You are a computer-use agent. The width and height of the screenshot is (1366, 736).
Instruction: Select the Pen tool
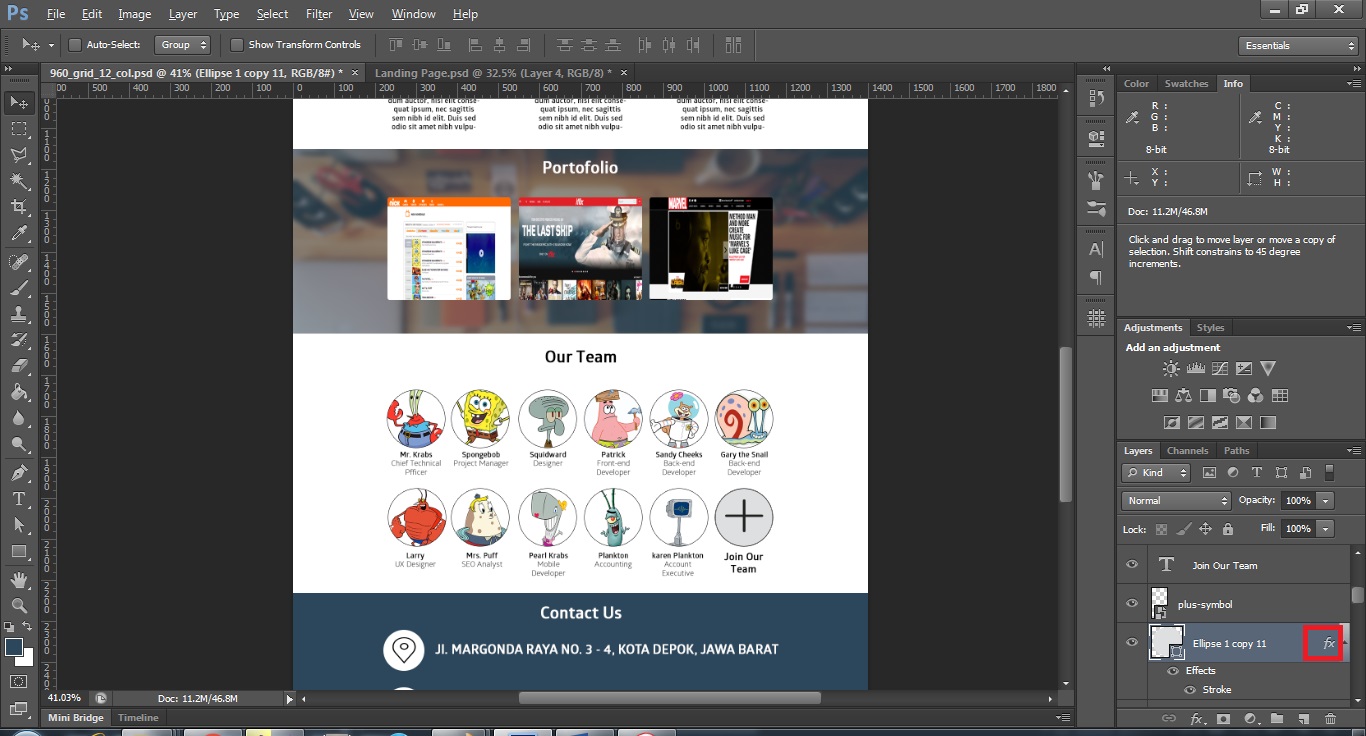pyautogui.click(x=19, y=472)
